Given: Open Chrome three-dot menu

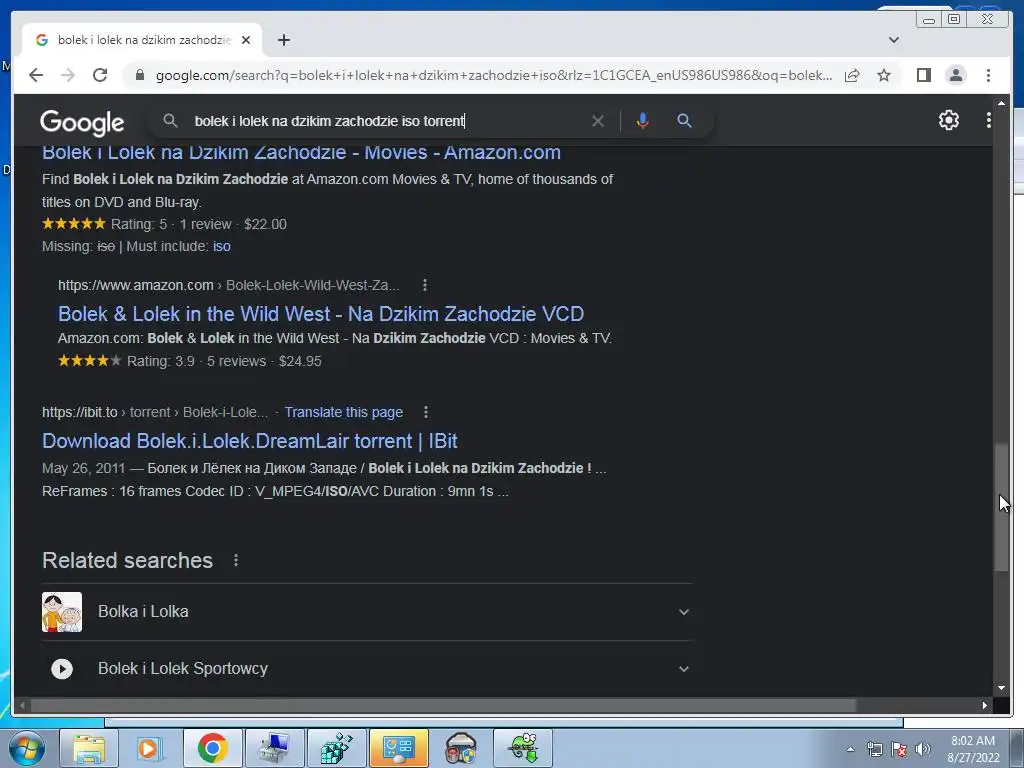Looking at the screenshot, I should 988,75.
